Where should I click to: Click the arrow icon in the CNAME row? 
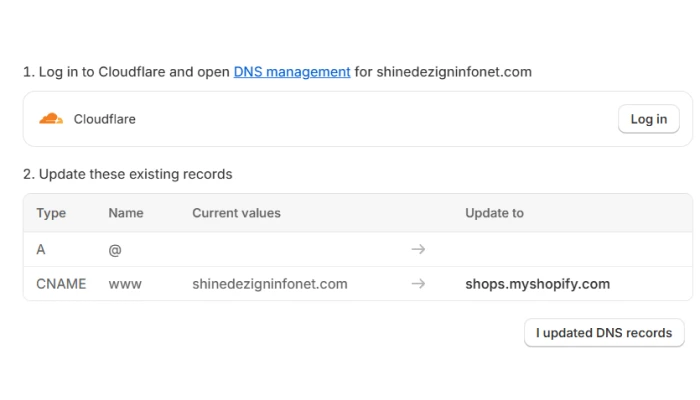click(x=418, y=283)
